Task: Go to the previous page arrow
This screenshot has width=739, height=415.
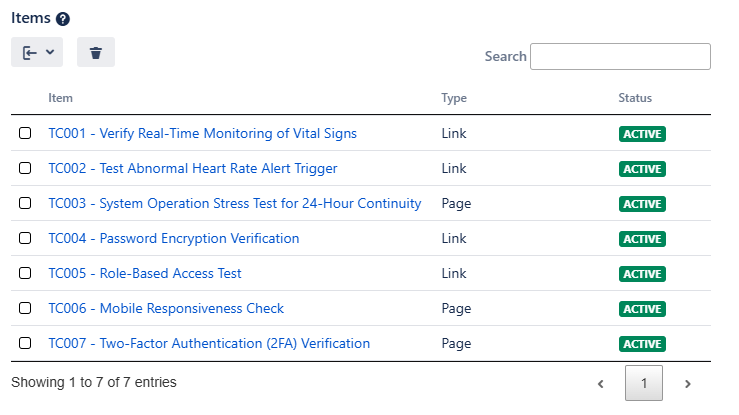Action: click(x=600, y=383)
